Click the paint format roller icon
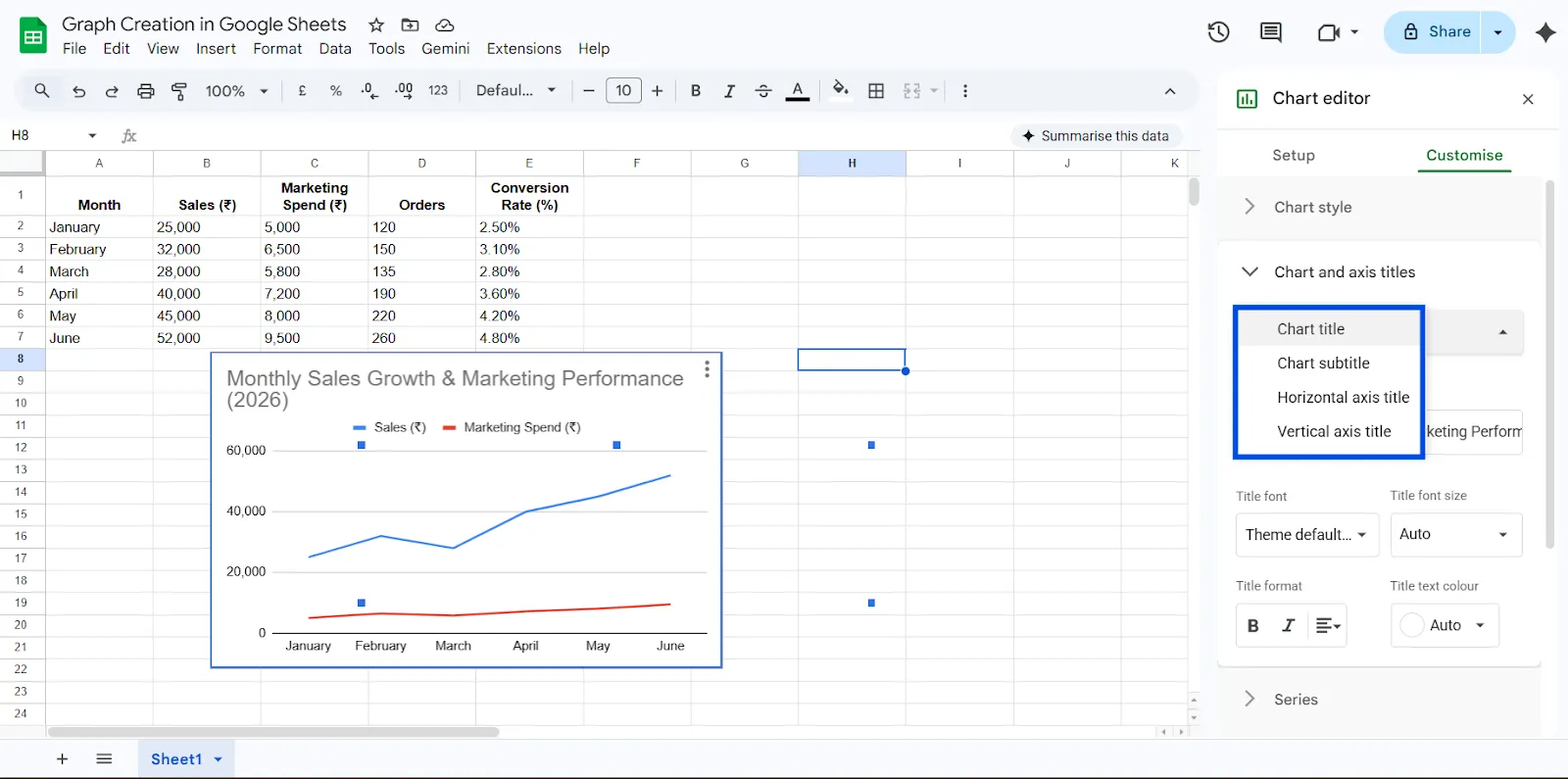The height and width of the screenshot is (779, 1568). [x=179, y=91]
